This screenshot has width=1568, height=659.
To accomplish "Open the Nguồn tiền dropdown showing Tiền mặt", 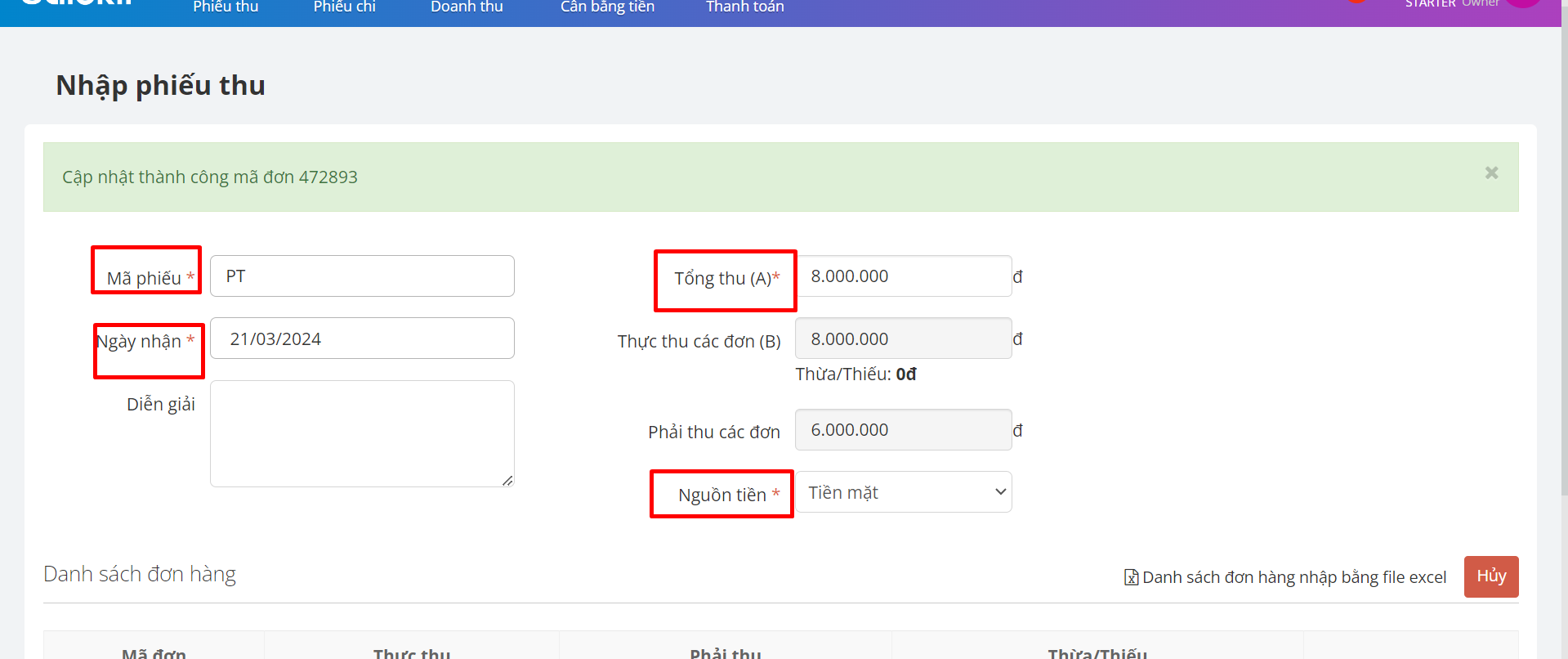I will [904, 492].
